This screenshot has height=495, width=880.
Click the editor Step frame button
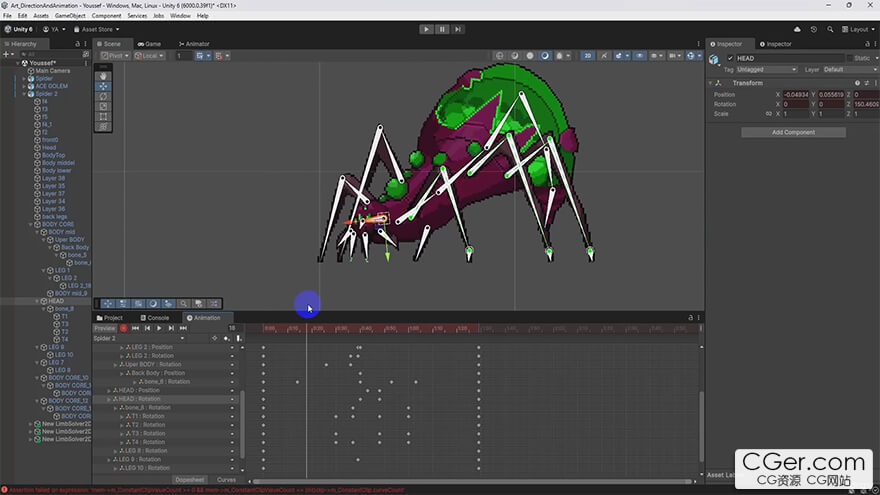coord(458,29)
